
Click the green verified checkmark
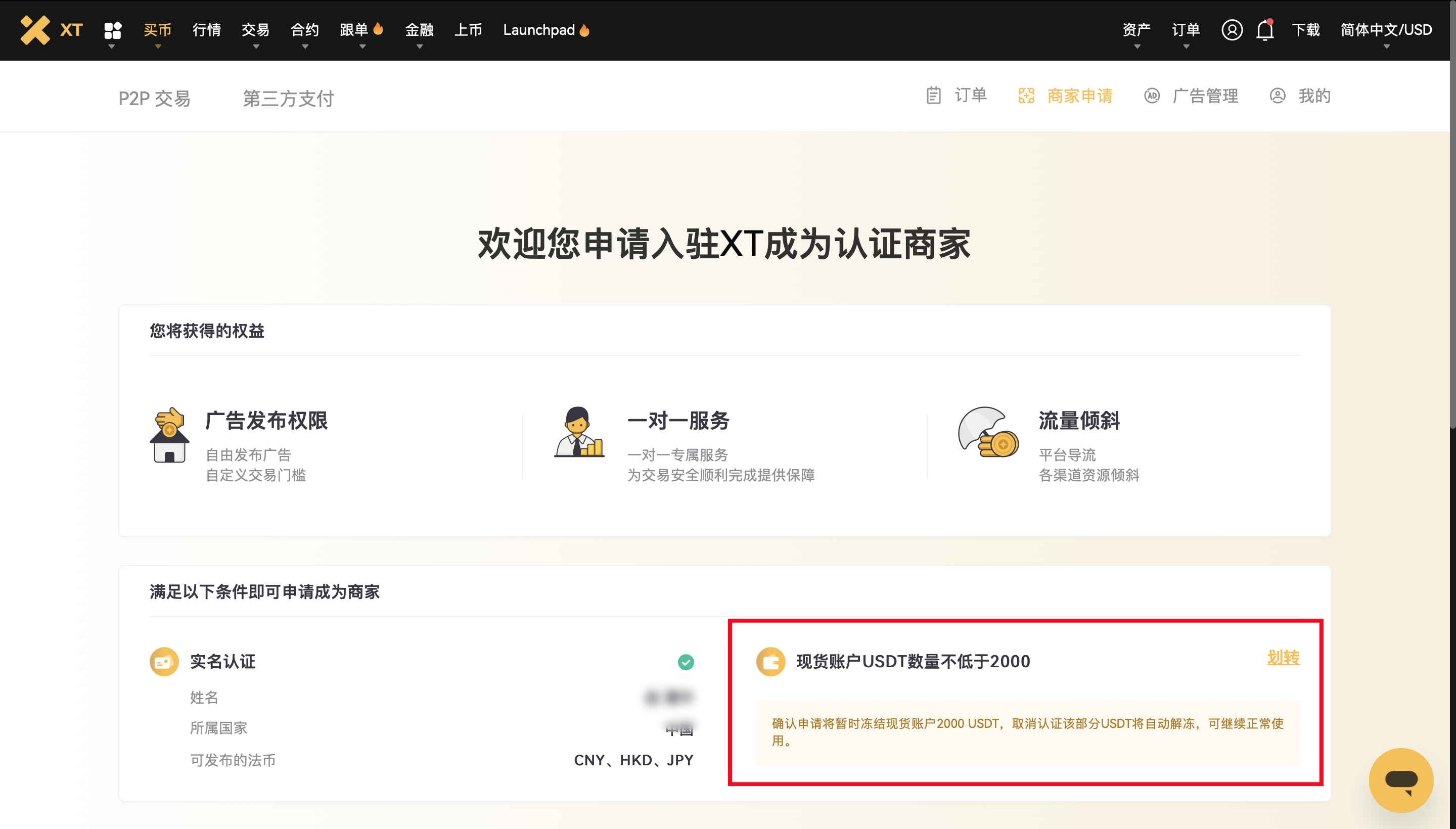click(686, 662)
